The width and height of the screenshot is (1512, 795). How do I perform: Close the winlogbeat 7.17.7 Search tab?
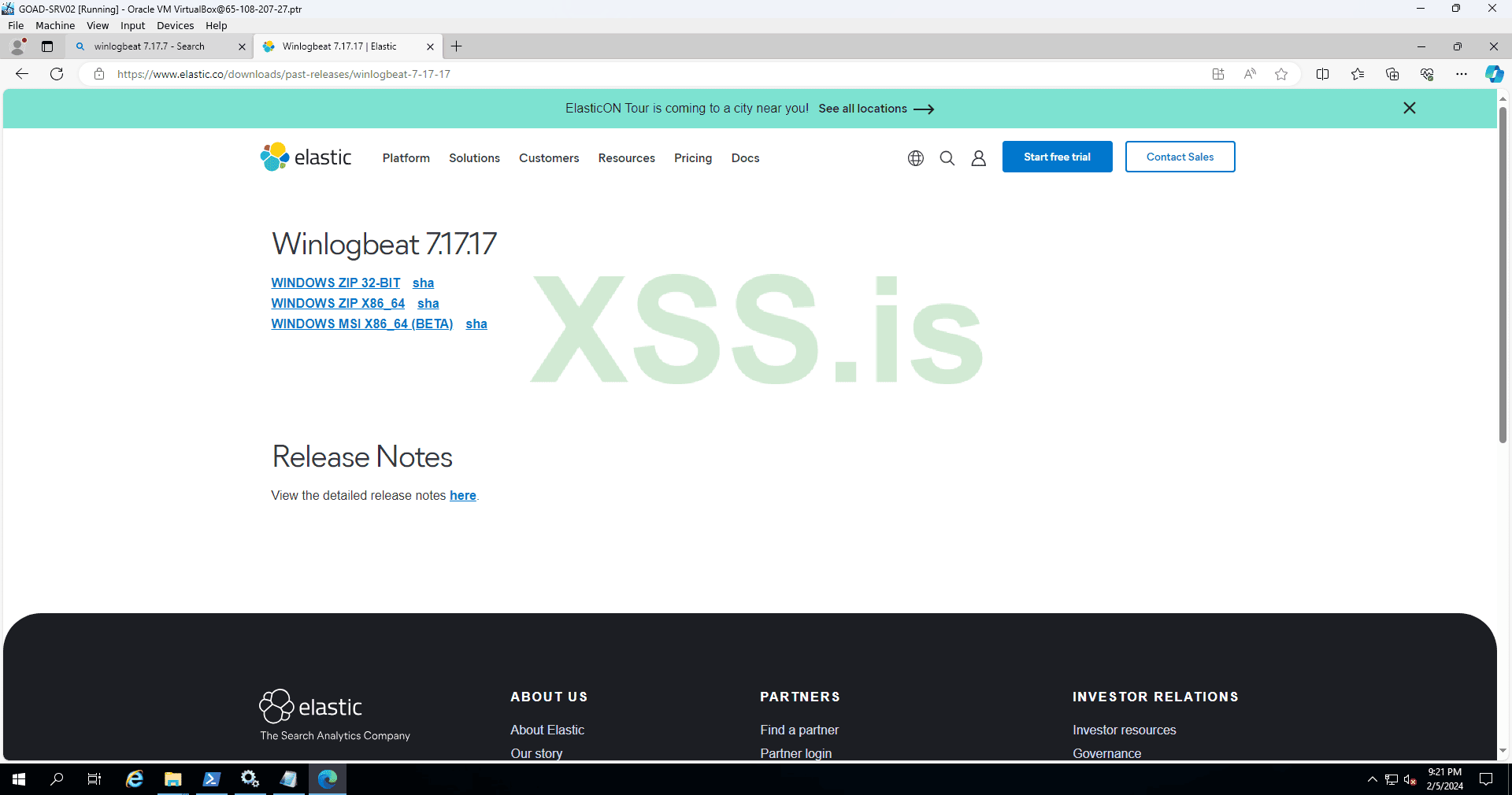[x=242, y=46]
